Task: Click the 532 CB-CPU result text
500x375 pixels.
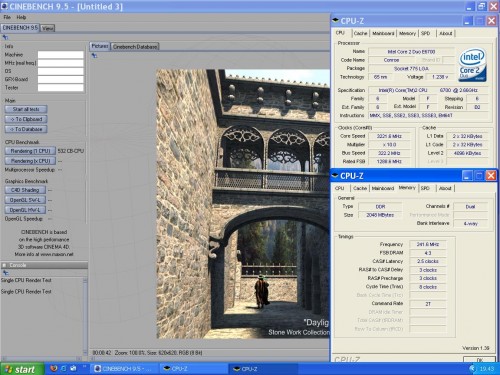Action: click(x=71, y=151)
